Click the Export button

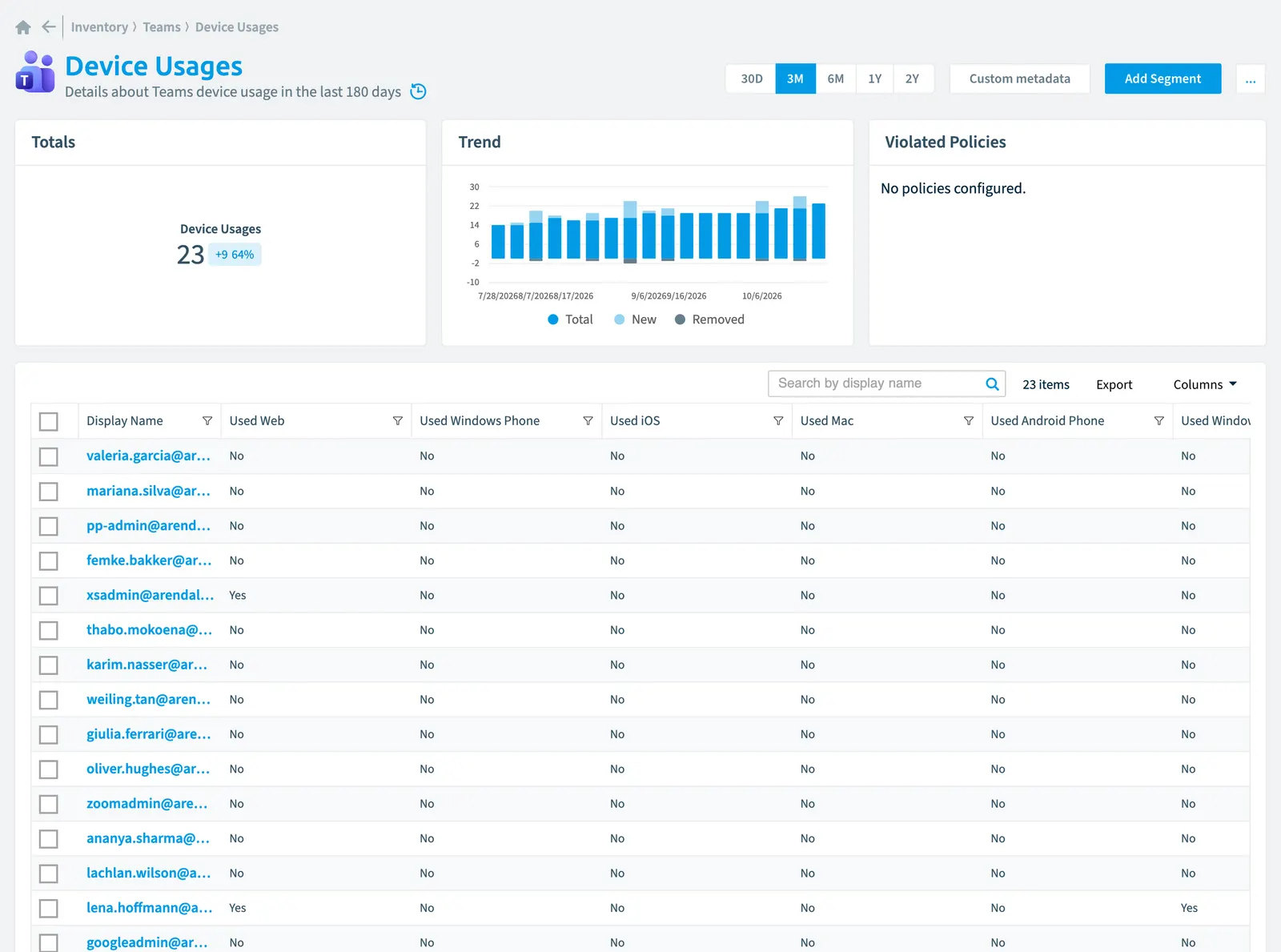pyautogui.click(x=1114, y=384)
